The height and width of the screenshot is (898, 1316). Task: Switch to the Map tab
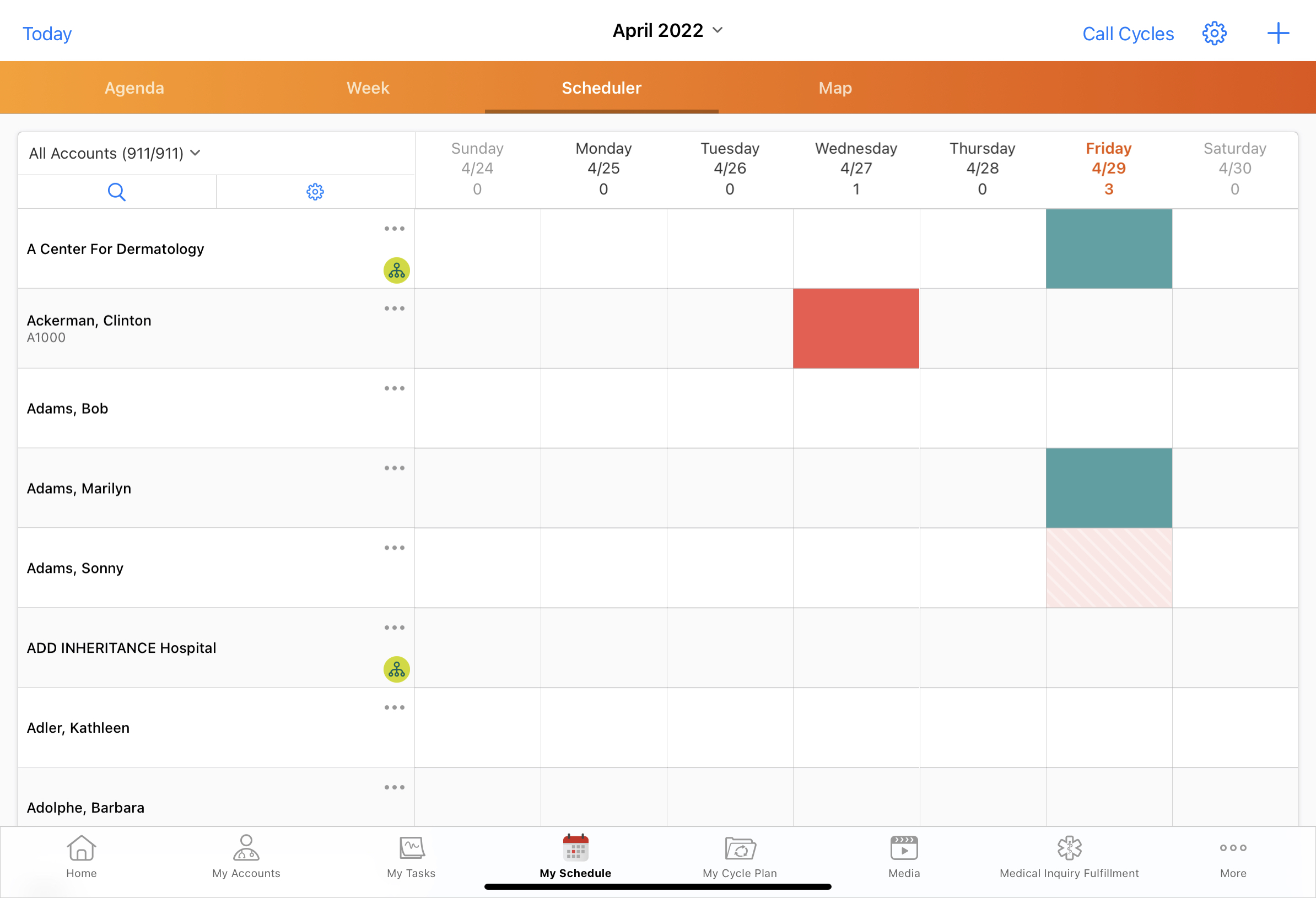point(835,88)
